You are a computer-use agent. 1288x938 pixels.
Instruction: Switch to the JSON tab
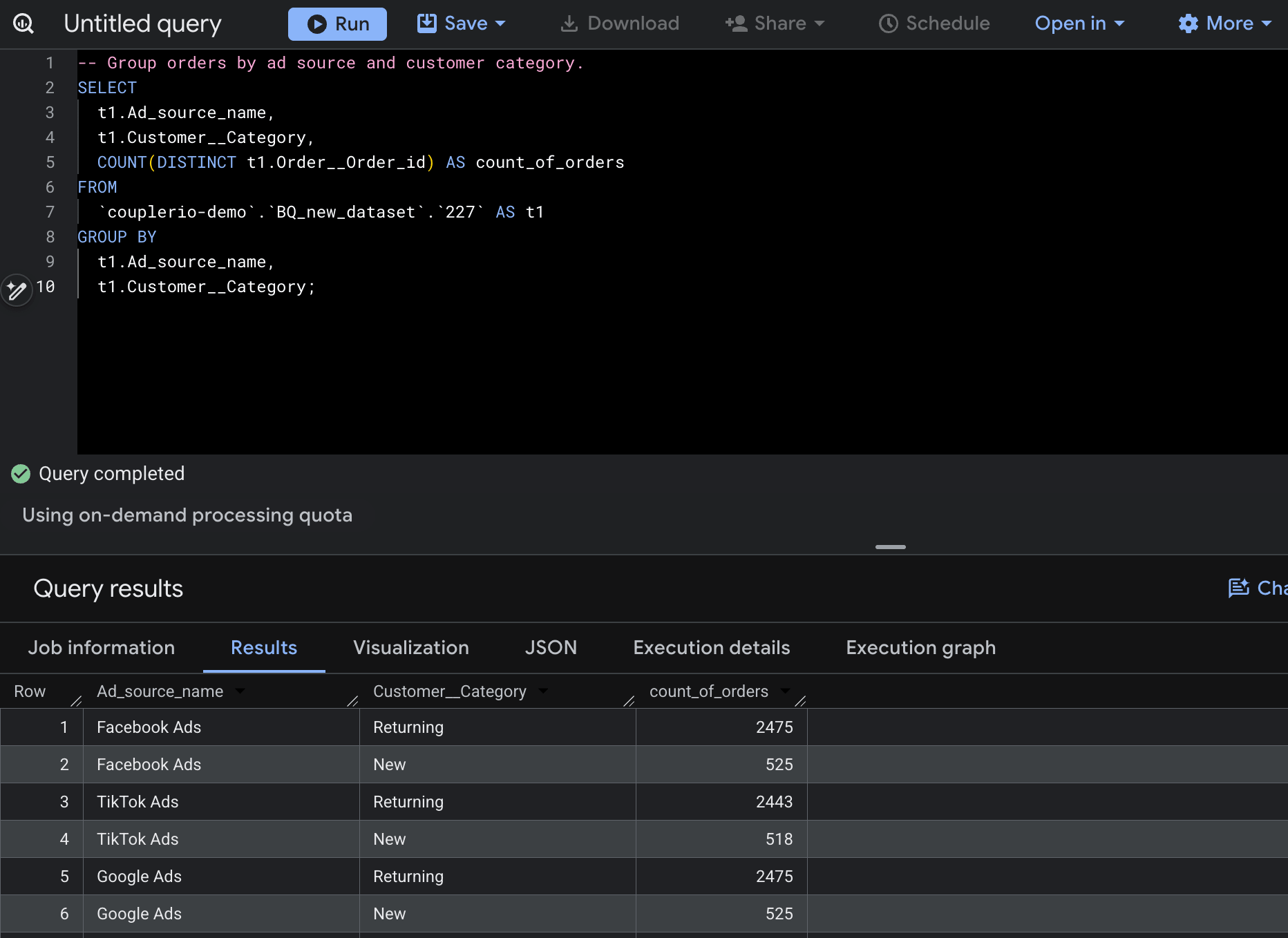tap(551, 648)
